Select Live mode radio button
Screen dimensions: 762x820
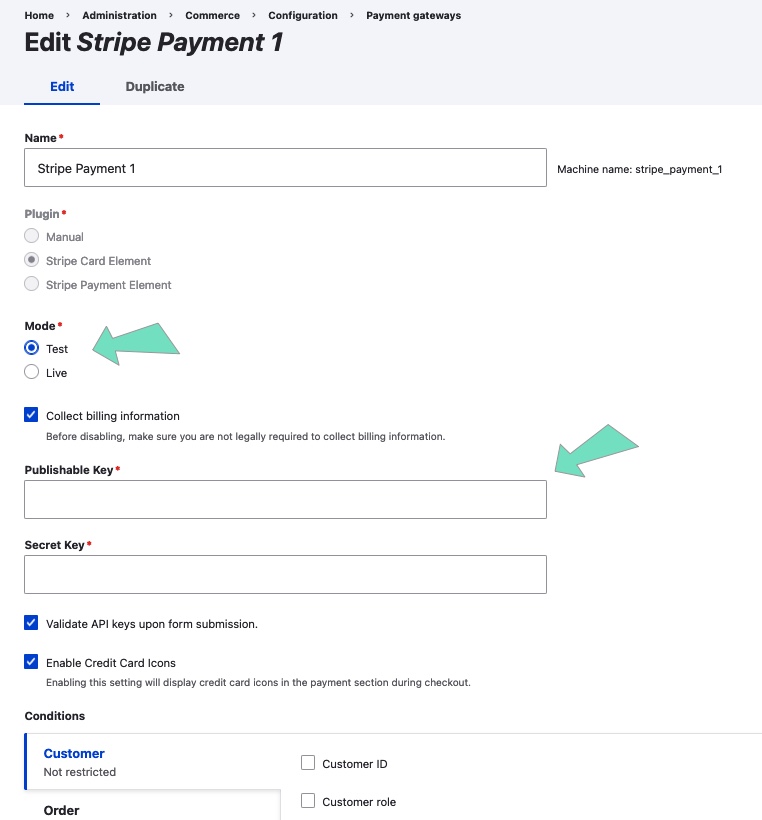coord(31,372)
